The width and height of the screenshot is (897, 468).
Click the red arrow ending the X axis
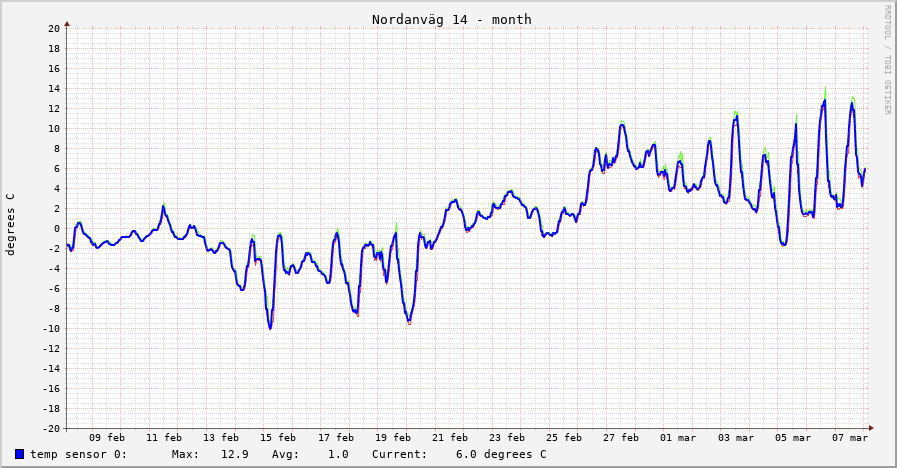click(870, 428)
